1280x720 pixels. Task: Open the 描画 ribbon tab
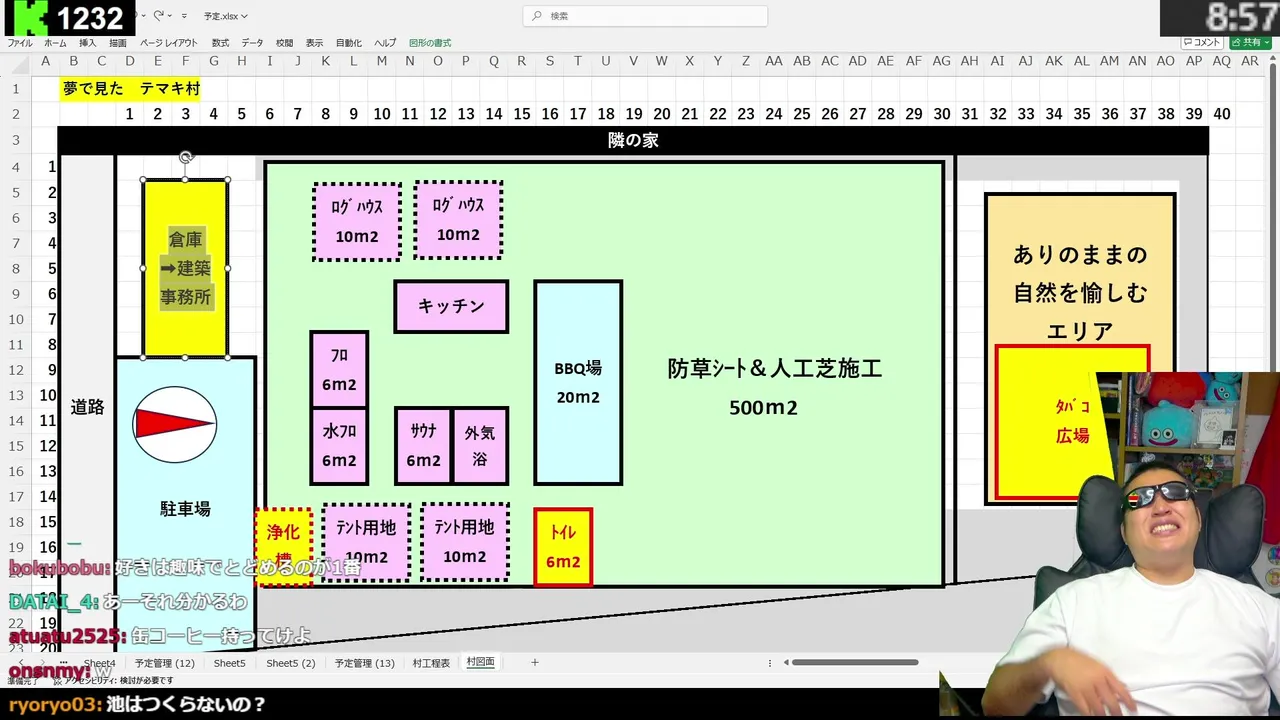[118, 43]
